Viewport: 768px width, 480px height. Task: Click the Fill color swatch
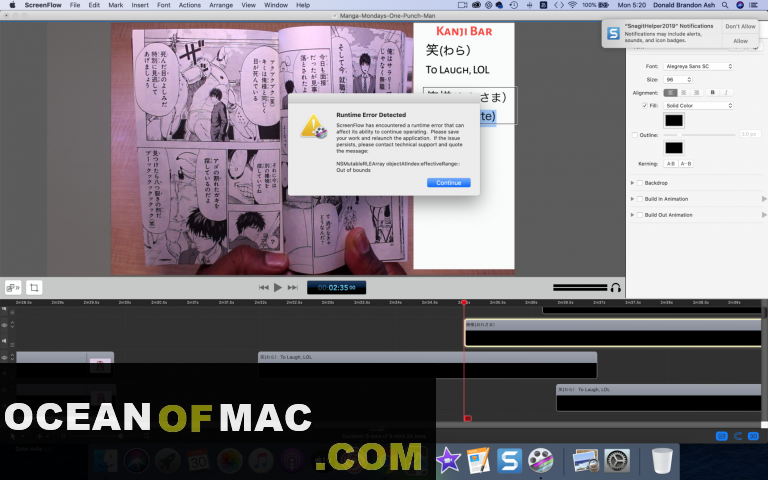click(674, 120)
